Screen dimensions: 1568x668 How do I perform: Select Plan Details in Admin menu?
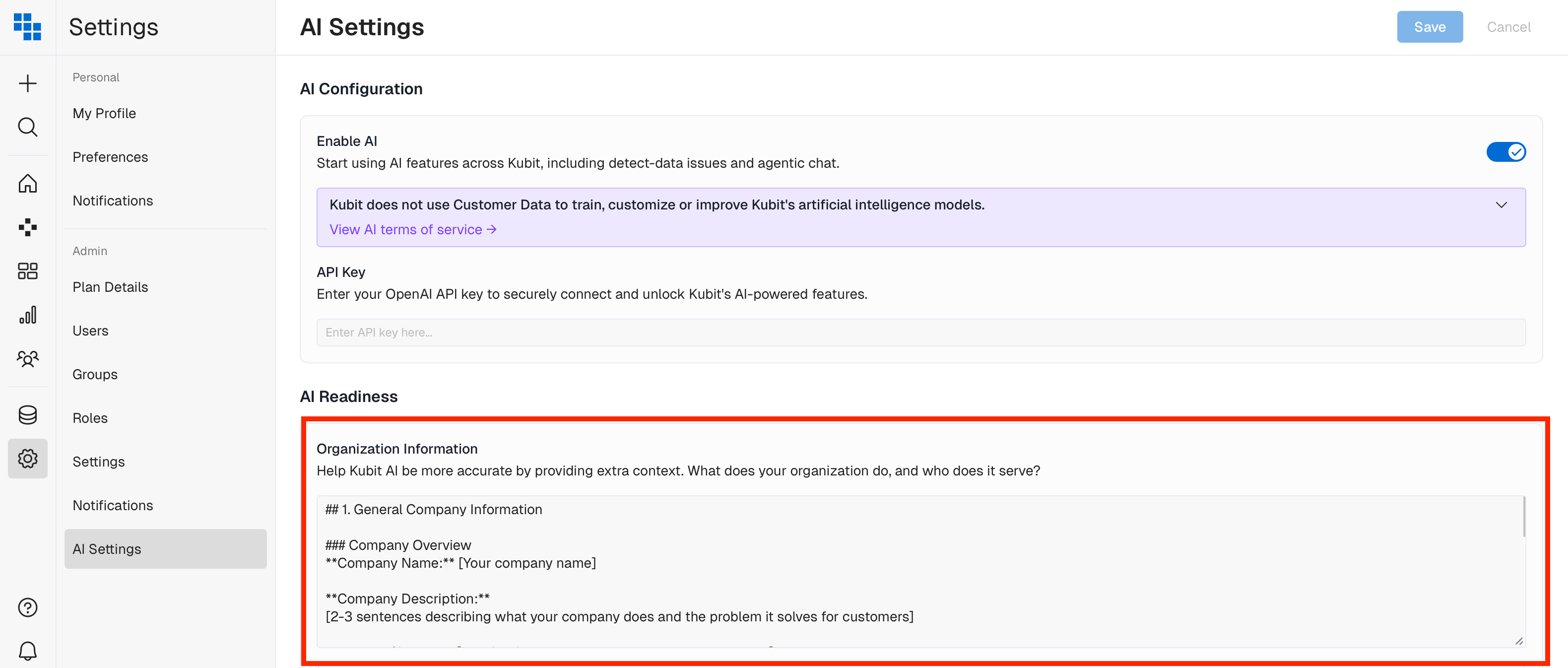coord(110,287)
